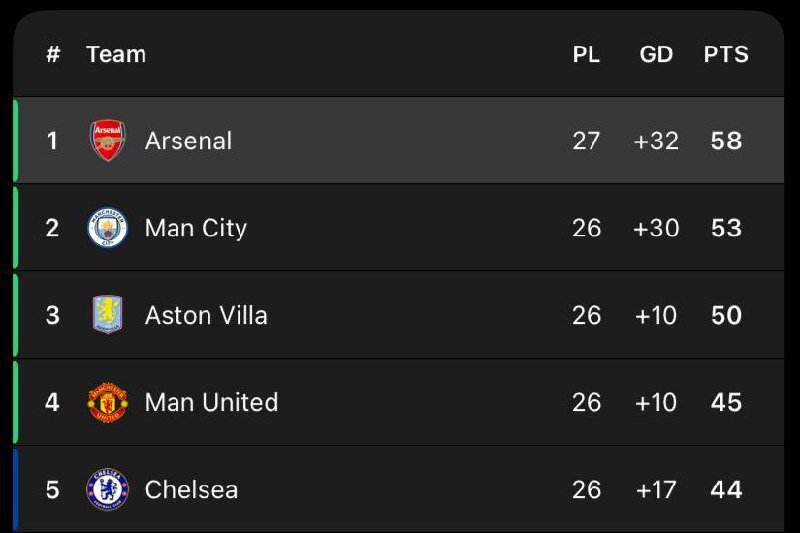Sort table by PTS column header
Screen dimensions: 800x533
(726, 55)
